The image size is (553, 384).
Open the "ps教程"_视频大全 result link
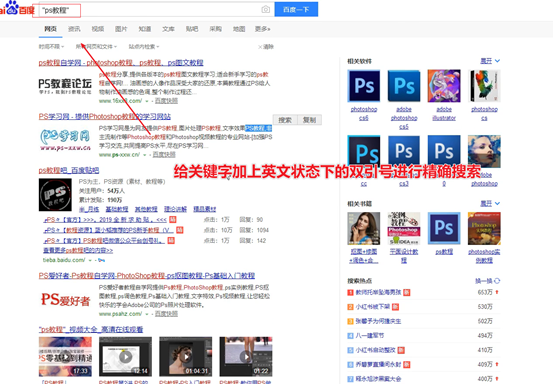click(91, 329)
